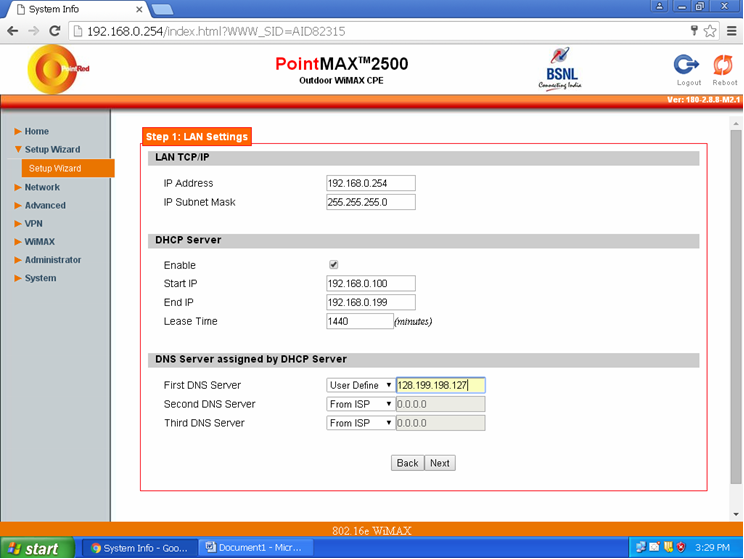Click the Back button
The height and width of the screenshot is (559, 744).
407,463
